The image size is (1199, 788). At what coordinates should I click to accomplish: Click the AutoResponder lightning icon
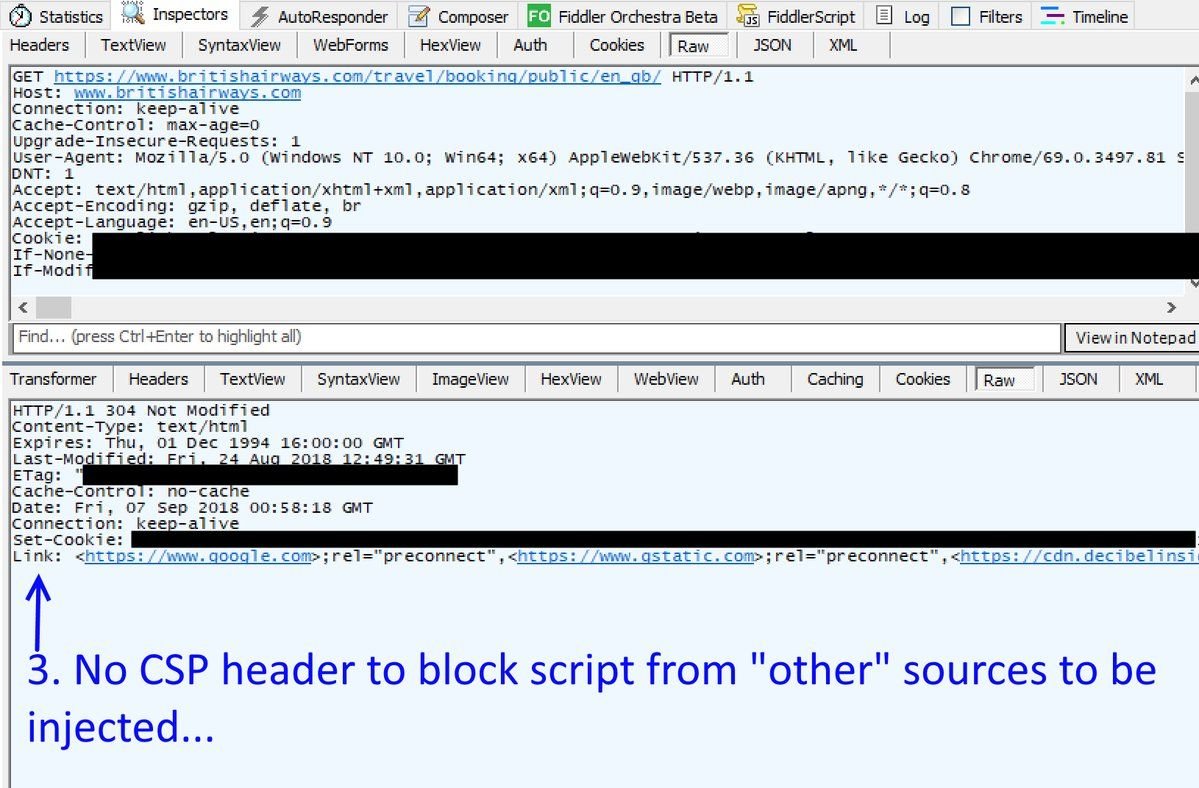[x=260, y=16]
